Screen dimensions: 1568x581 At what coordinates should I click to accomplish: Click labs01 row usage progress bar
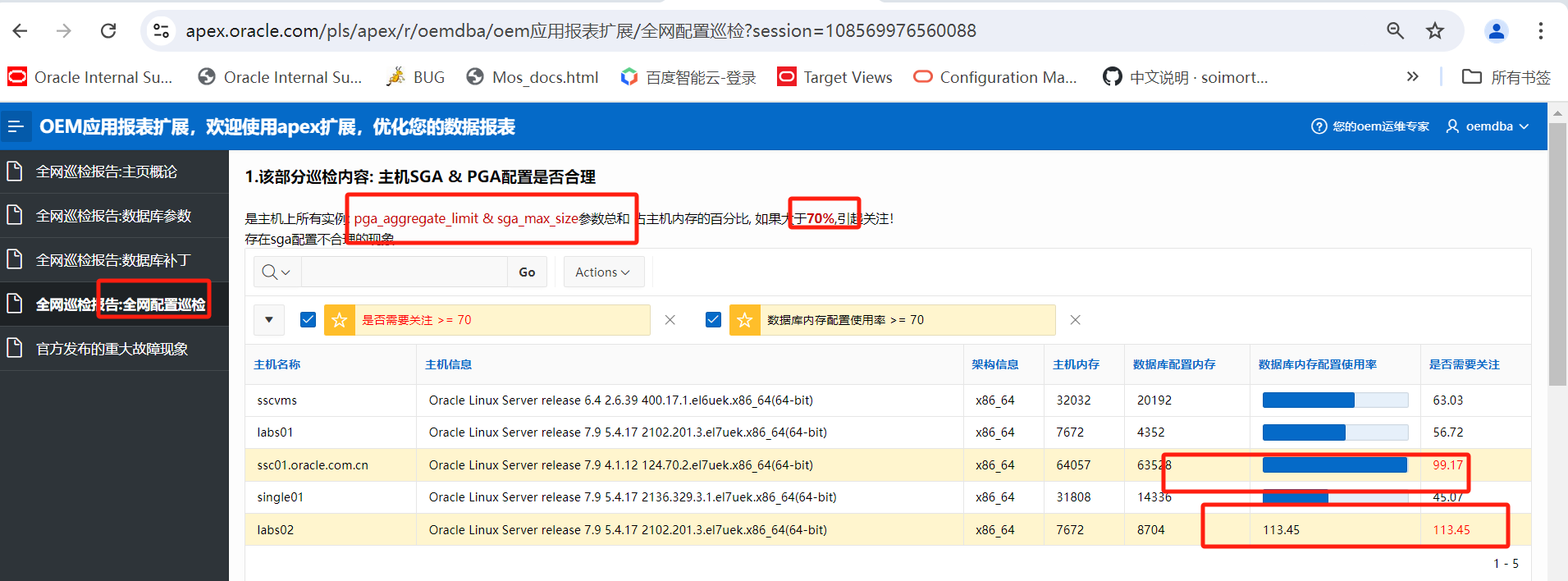[x=1335, y=432]
